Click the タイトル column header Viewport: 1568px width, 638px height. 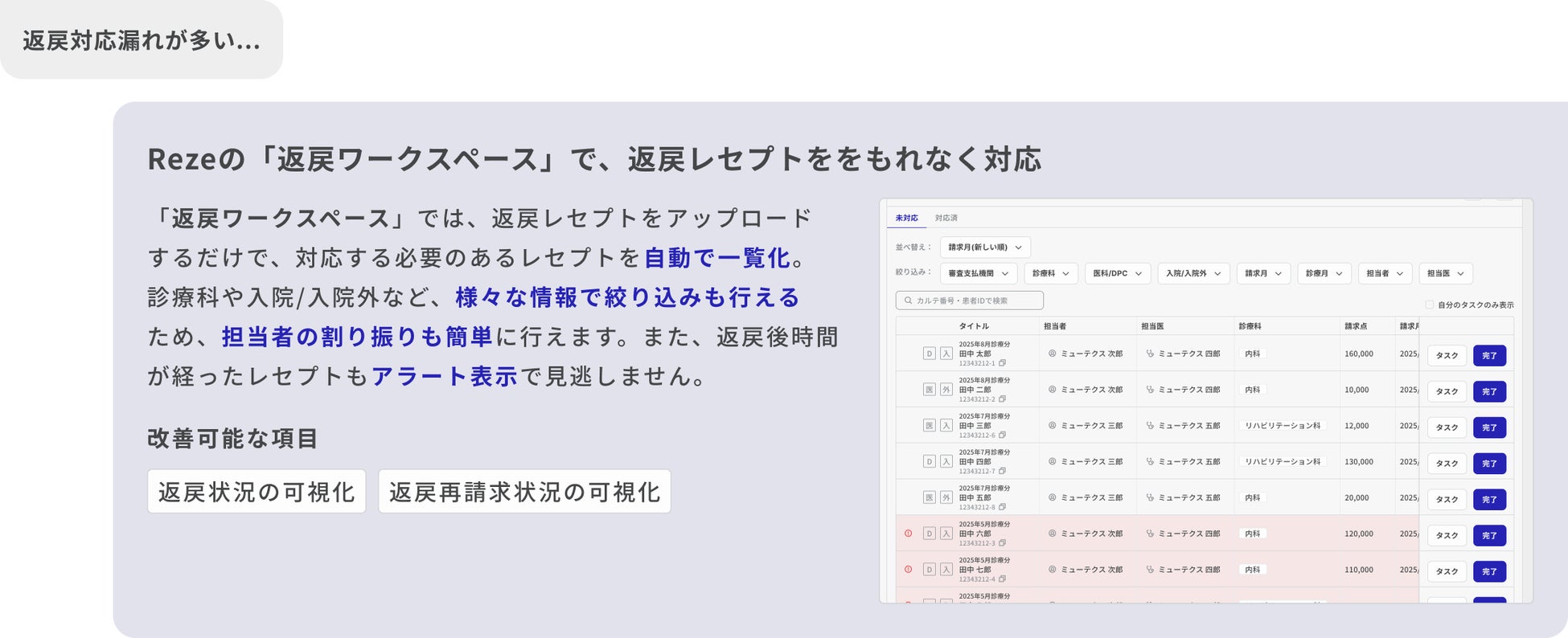974,326
